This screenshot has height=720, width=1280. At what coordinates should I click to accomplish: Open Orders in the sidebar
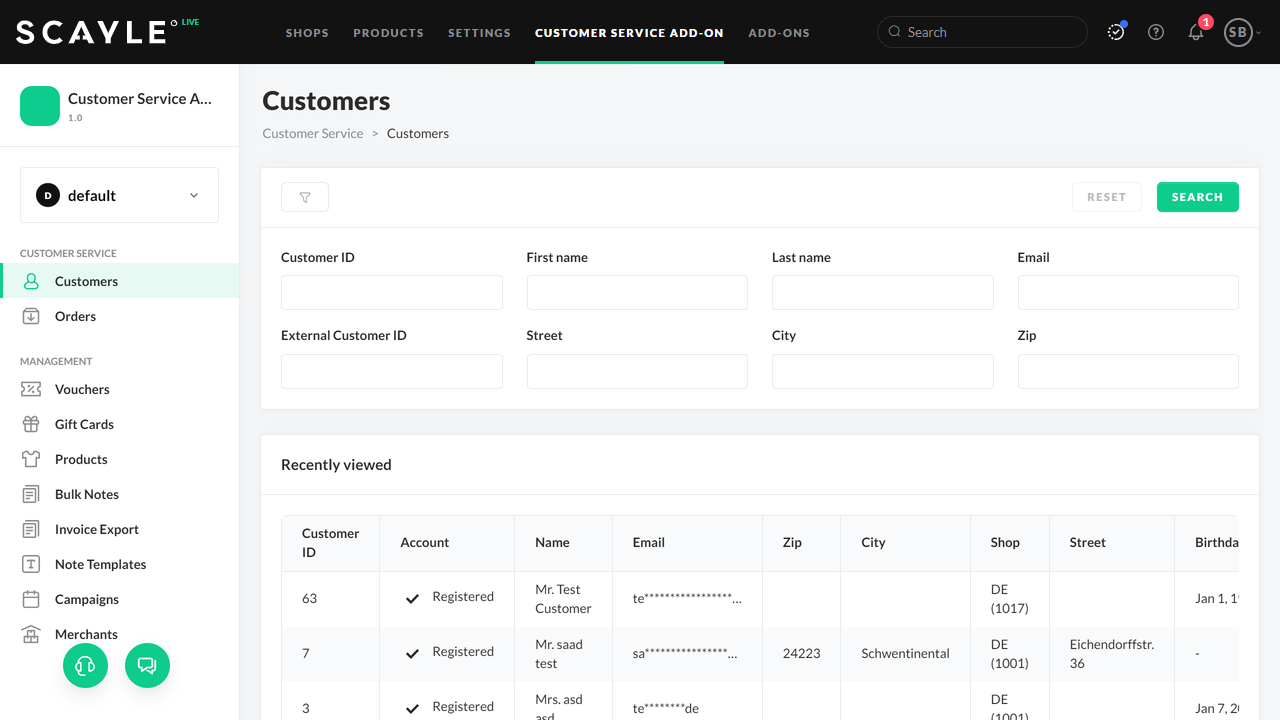coord(75,316)
